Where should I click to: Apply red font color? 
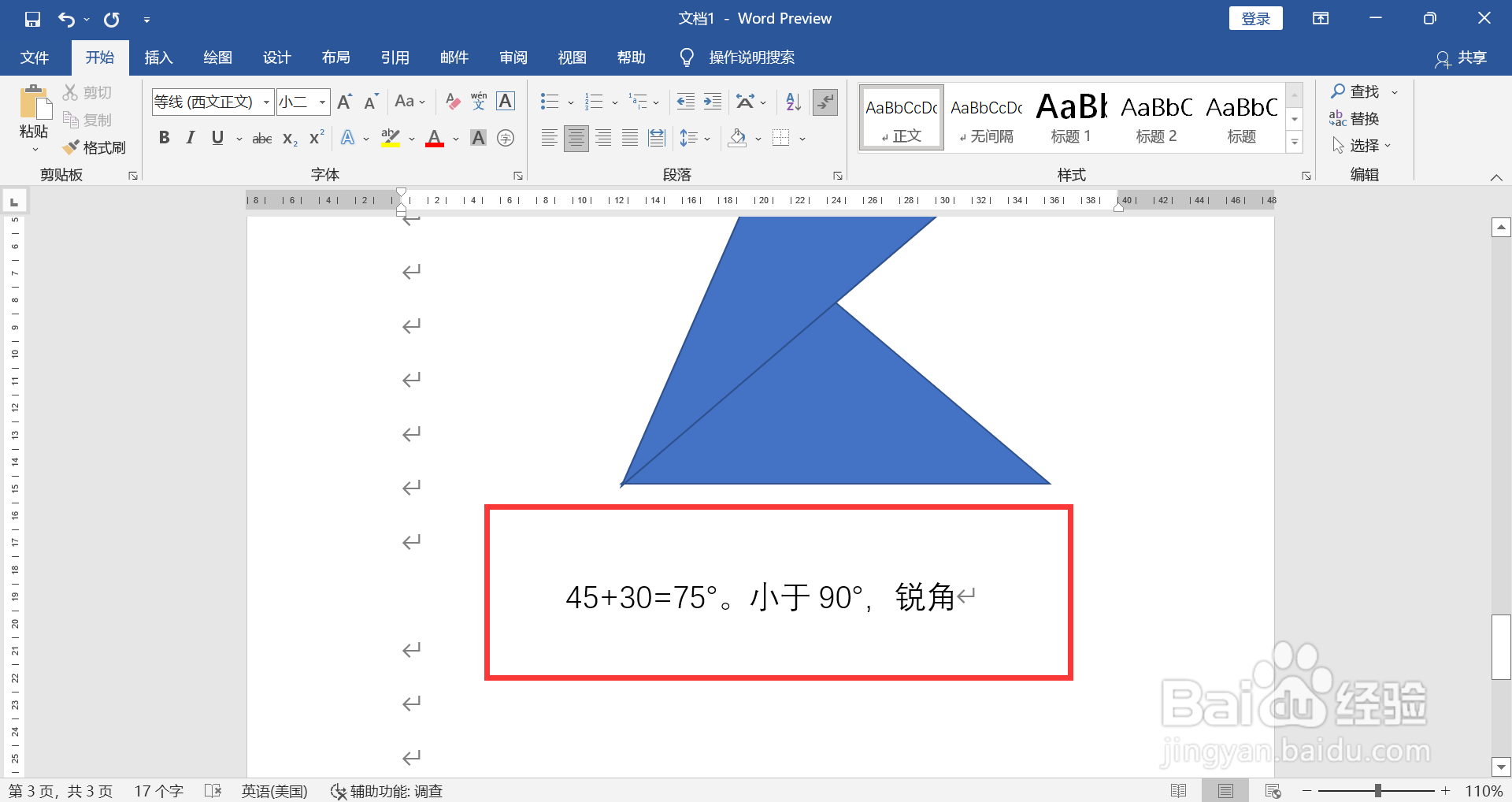coord(435,138)
